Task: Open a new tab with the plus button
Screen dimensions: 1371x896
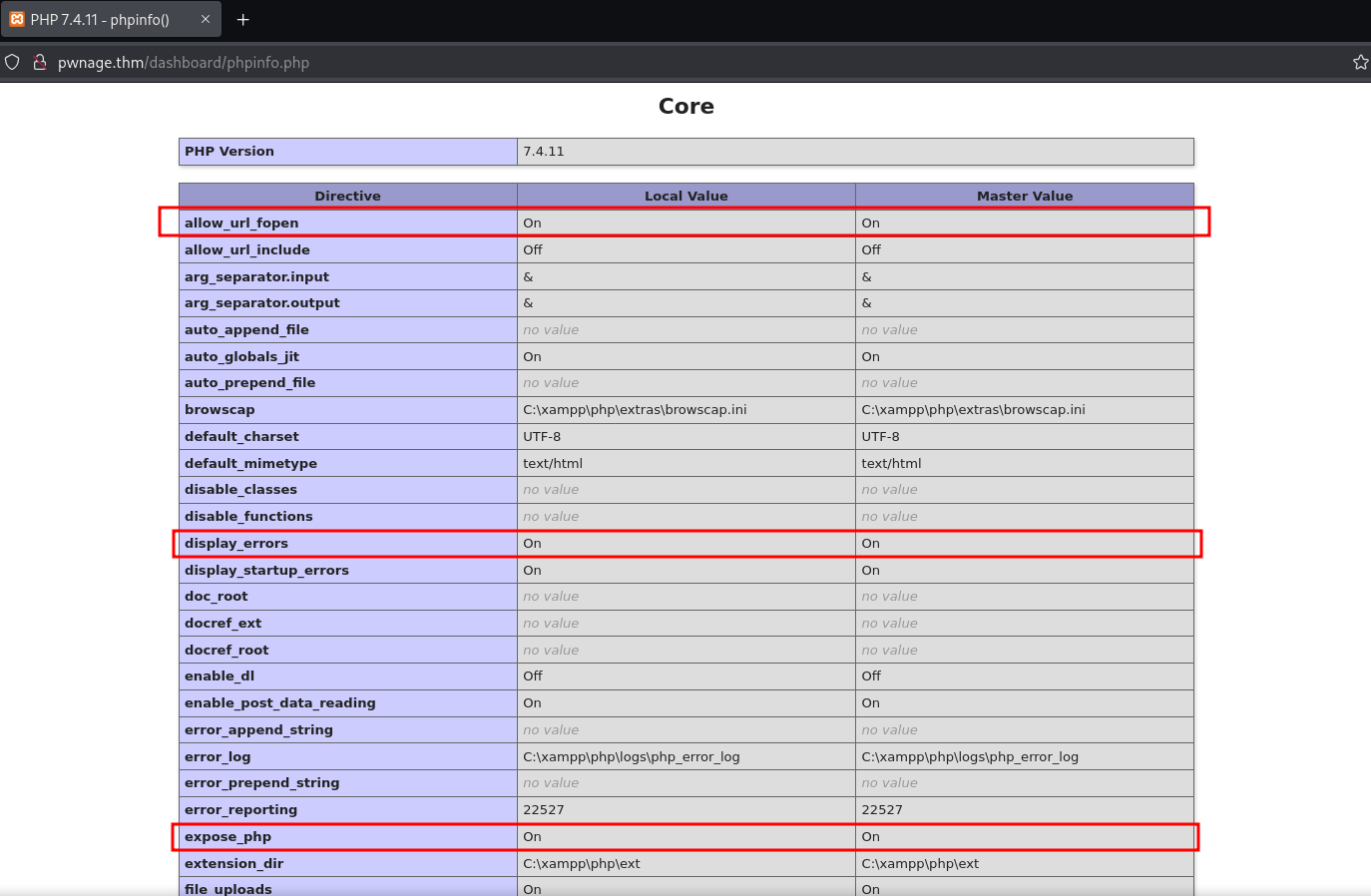Action: coord(242,19)
